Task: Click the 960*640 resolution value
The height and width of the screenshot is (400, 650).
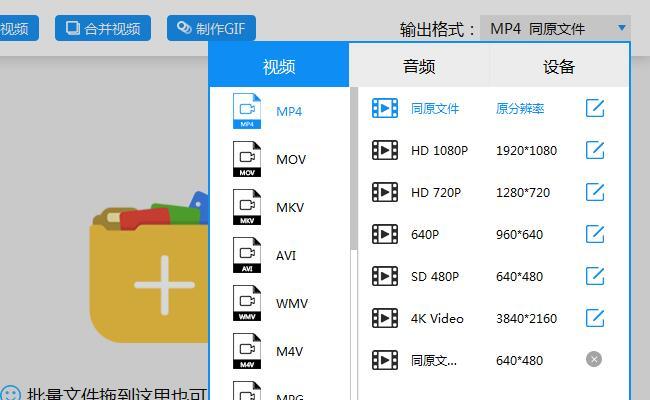Action: click(519, 235)
